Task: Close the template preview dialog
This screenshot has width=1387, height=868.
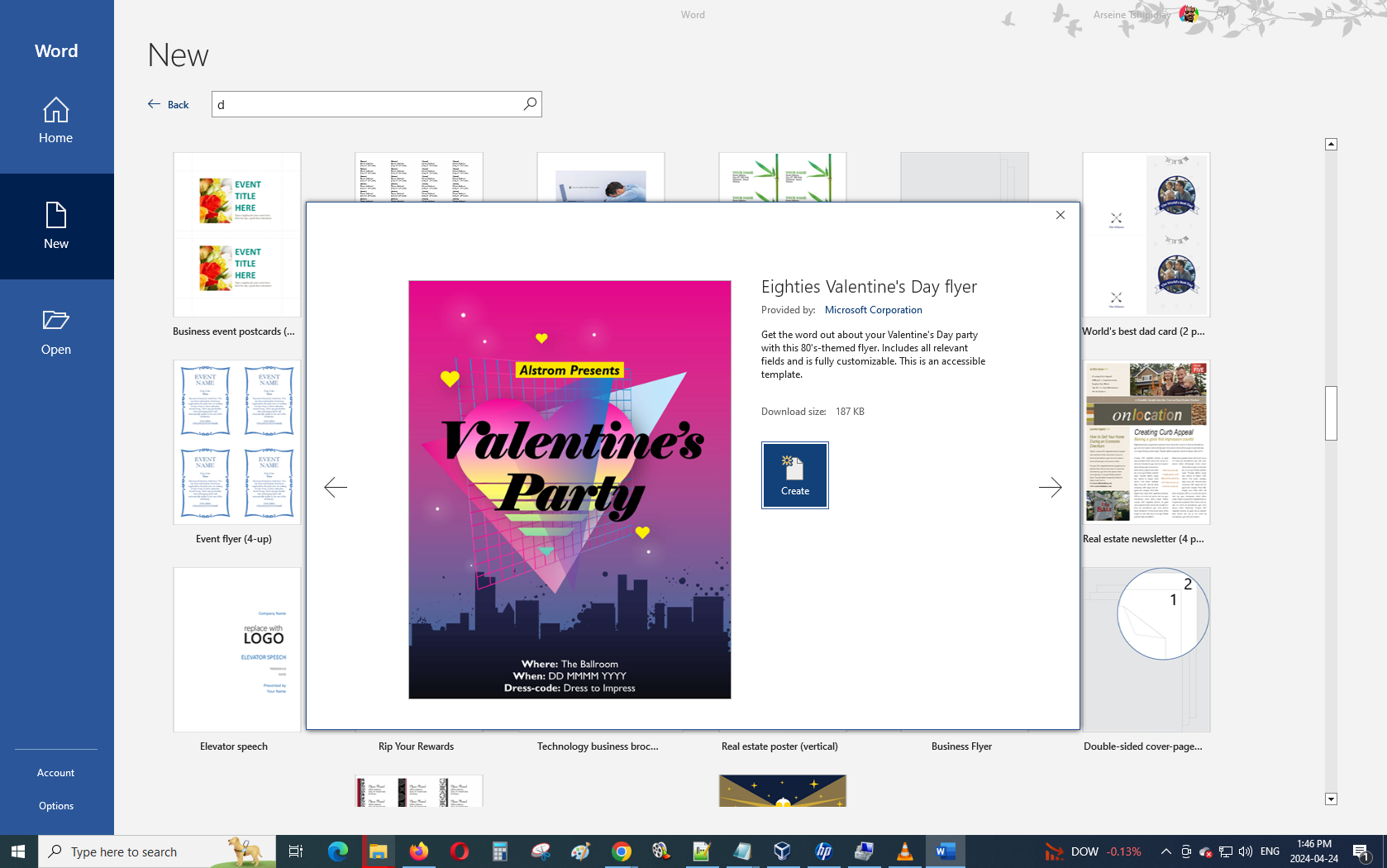Action: pos(1060,215)
